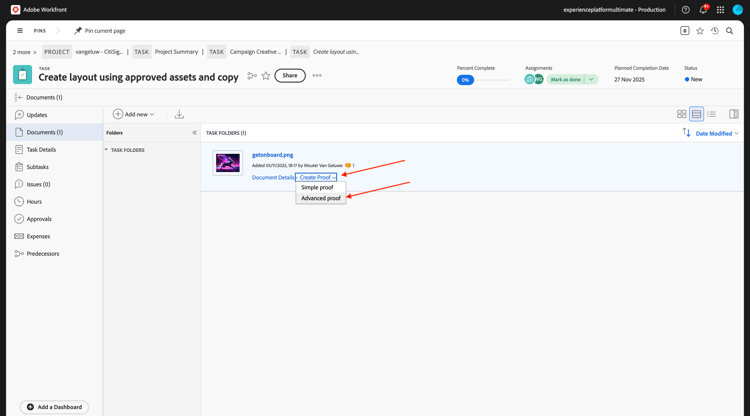Select Advanced proof from menu
The height and width of the screenshot is (416, 750).
point(321,198)
